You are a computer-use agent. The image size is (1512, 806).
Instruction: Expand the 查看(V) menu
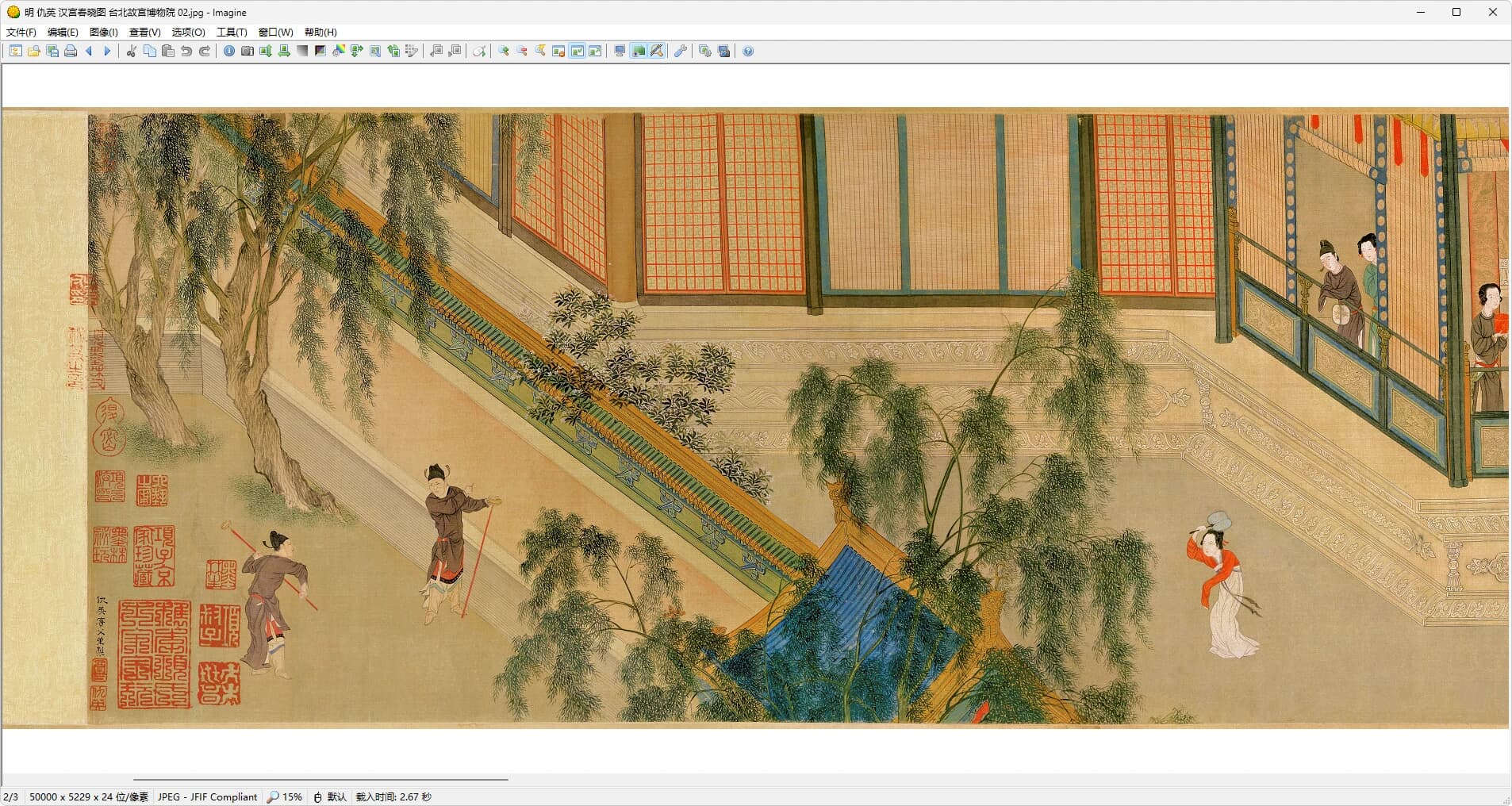click(x=144, y=33)
